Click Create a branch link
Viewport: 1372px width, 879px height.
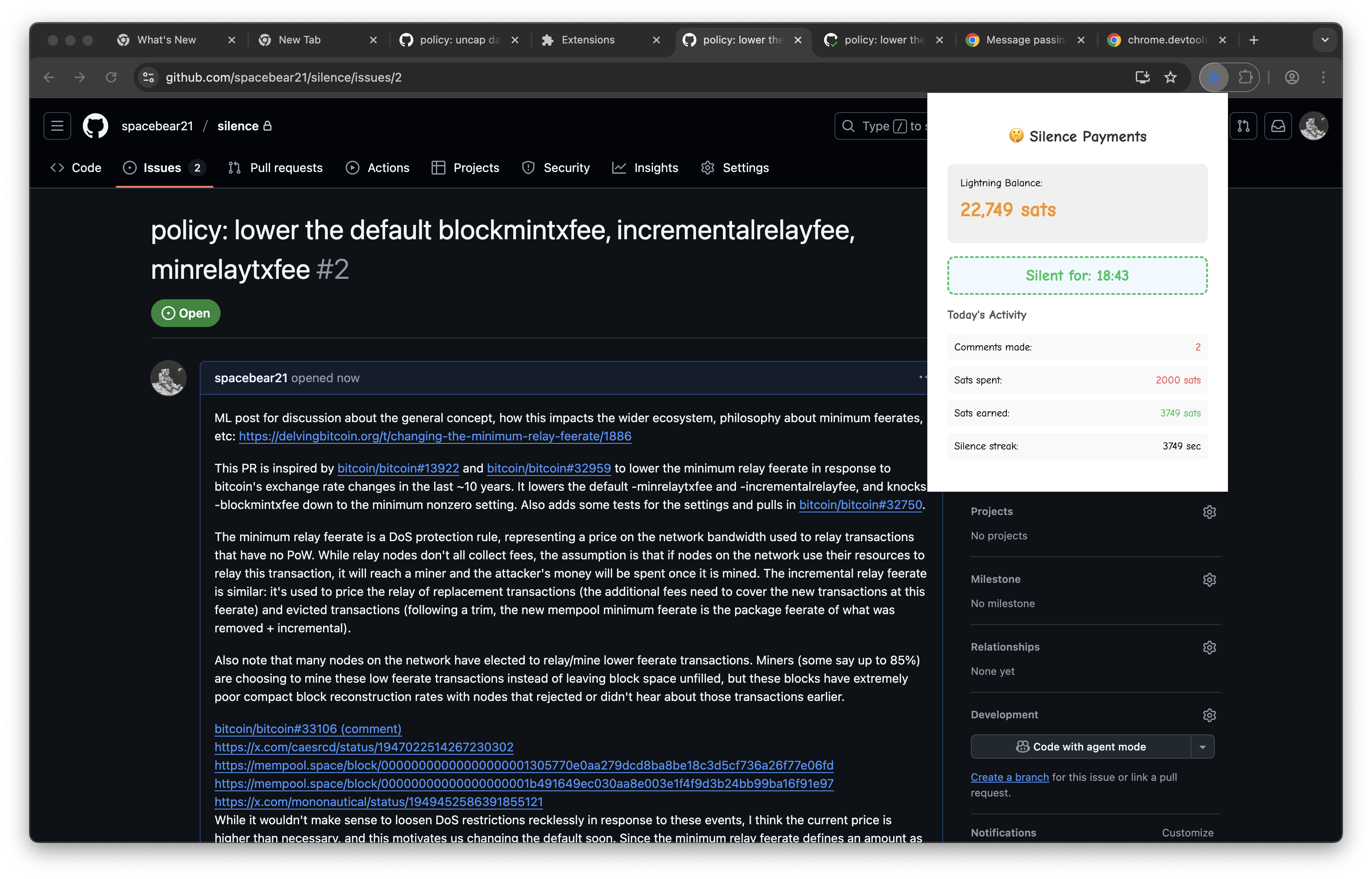[x=1009, y=777]
